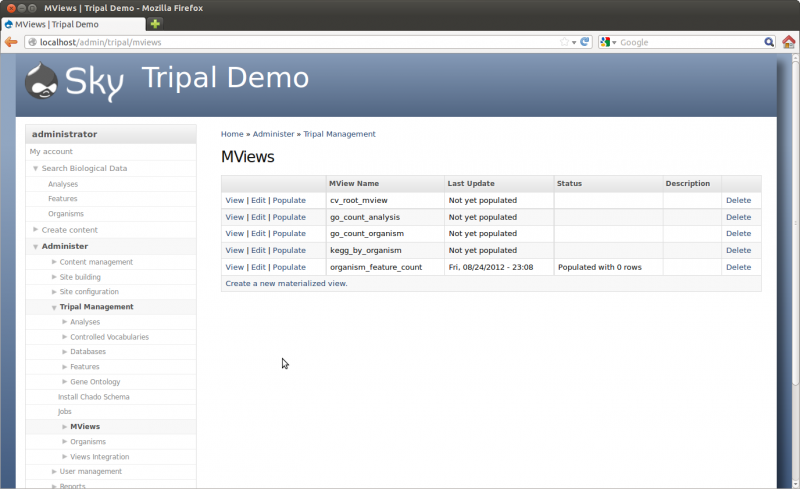Populate the kegg_by_organism view
Viewport: 800px width, 489px height.
(289, 250)
